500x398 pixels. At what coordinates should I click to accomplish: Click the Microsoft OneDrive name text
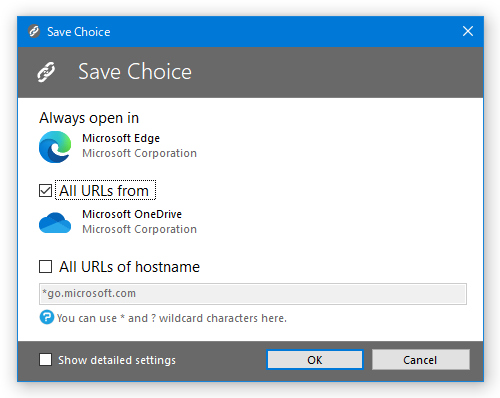coord(132,214)
